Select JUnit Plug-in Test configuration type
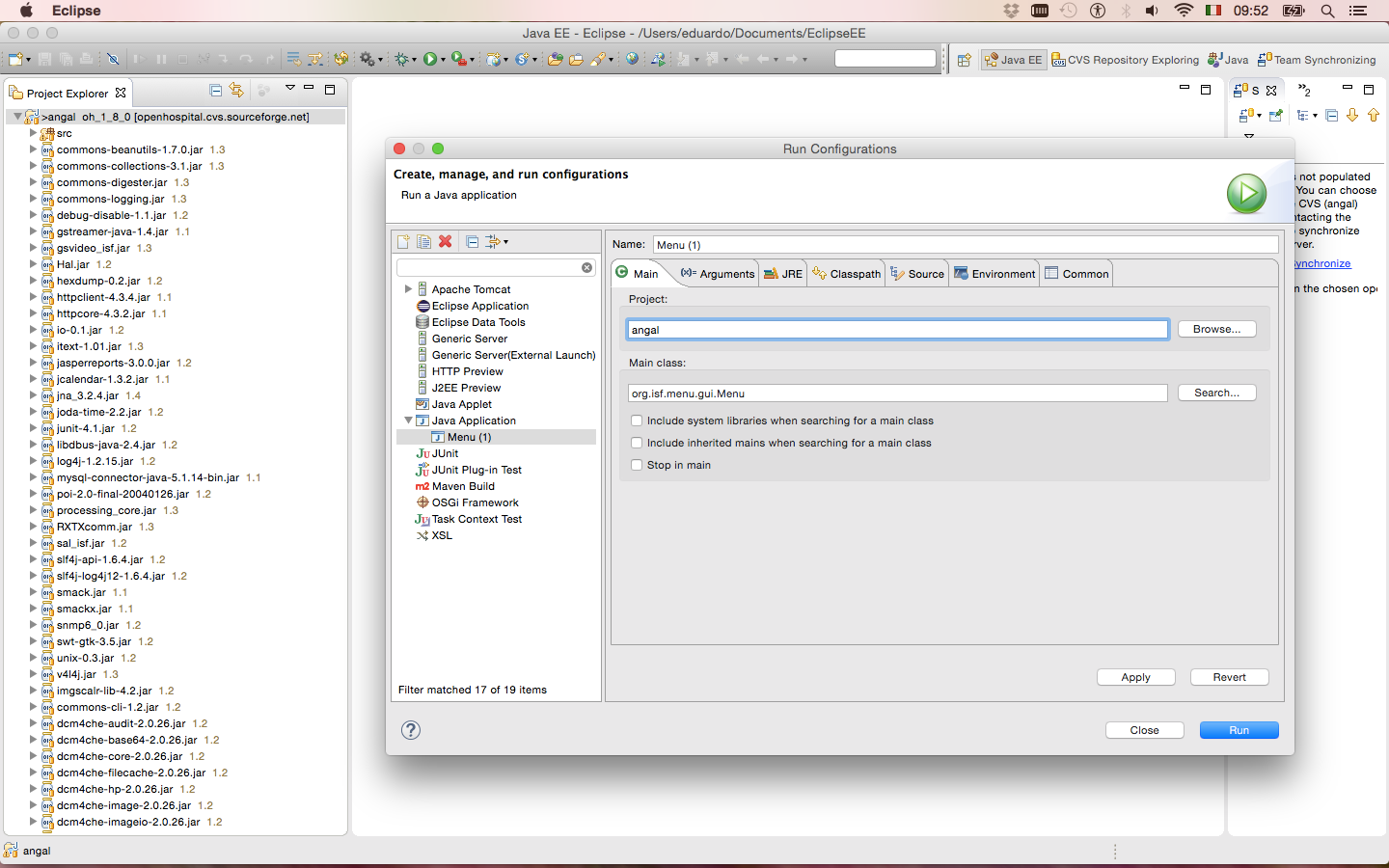This screenshot has height=868, width=1389. [477, 470]
